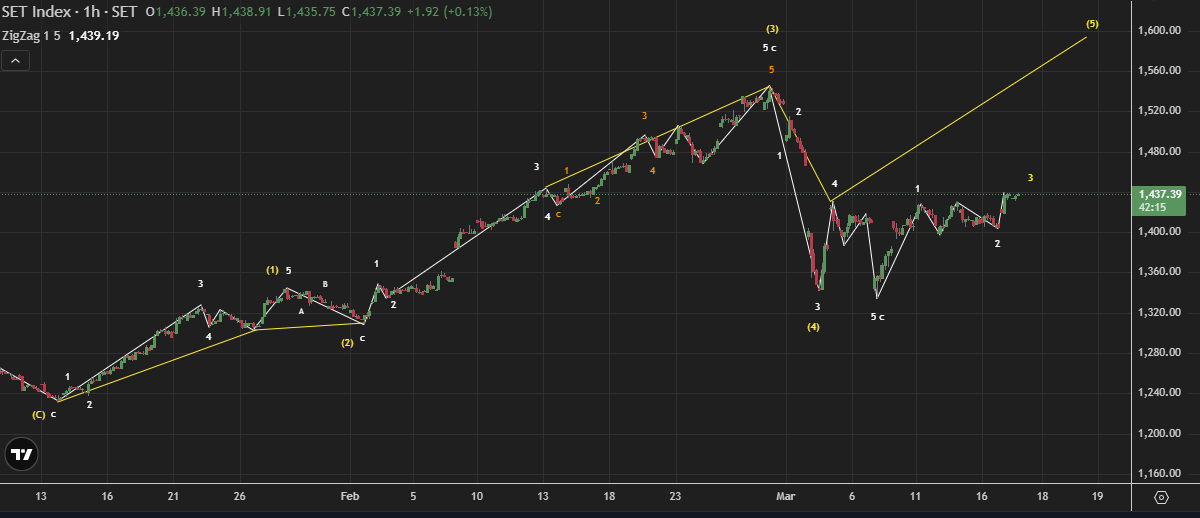
Task: Select the yellow (3) wave label at the peak
Action: click(x=772, y=28)
